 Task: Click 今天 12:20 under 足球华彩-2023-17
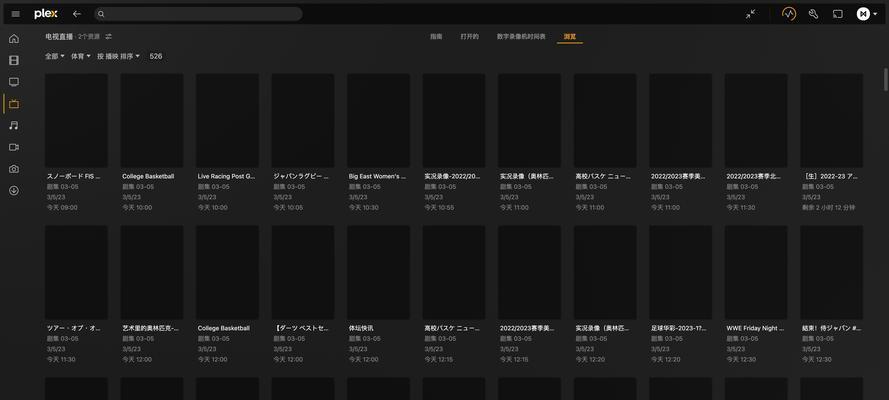pos(666,359)
